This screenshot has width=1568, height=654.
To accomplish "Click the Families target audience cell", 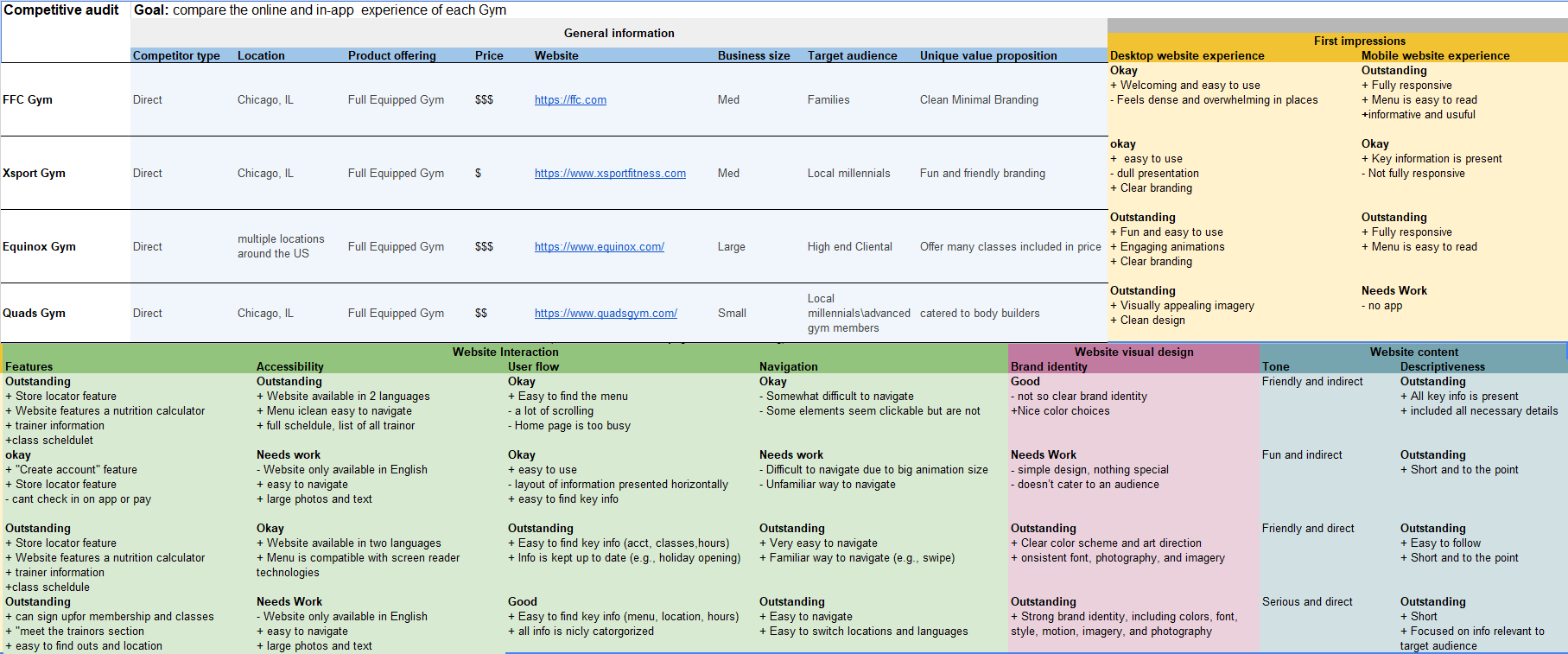I will pos(828,99).
